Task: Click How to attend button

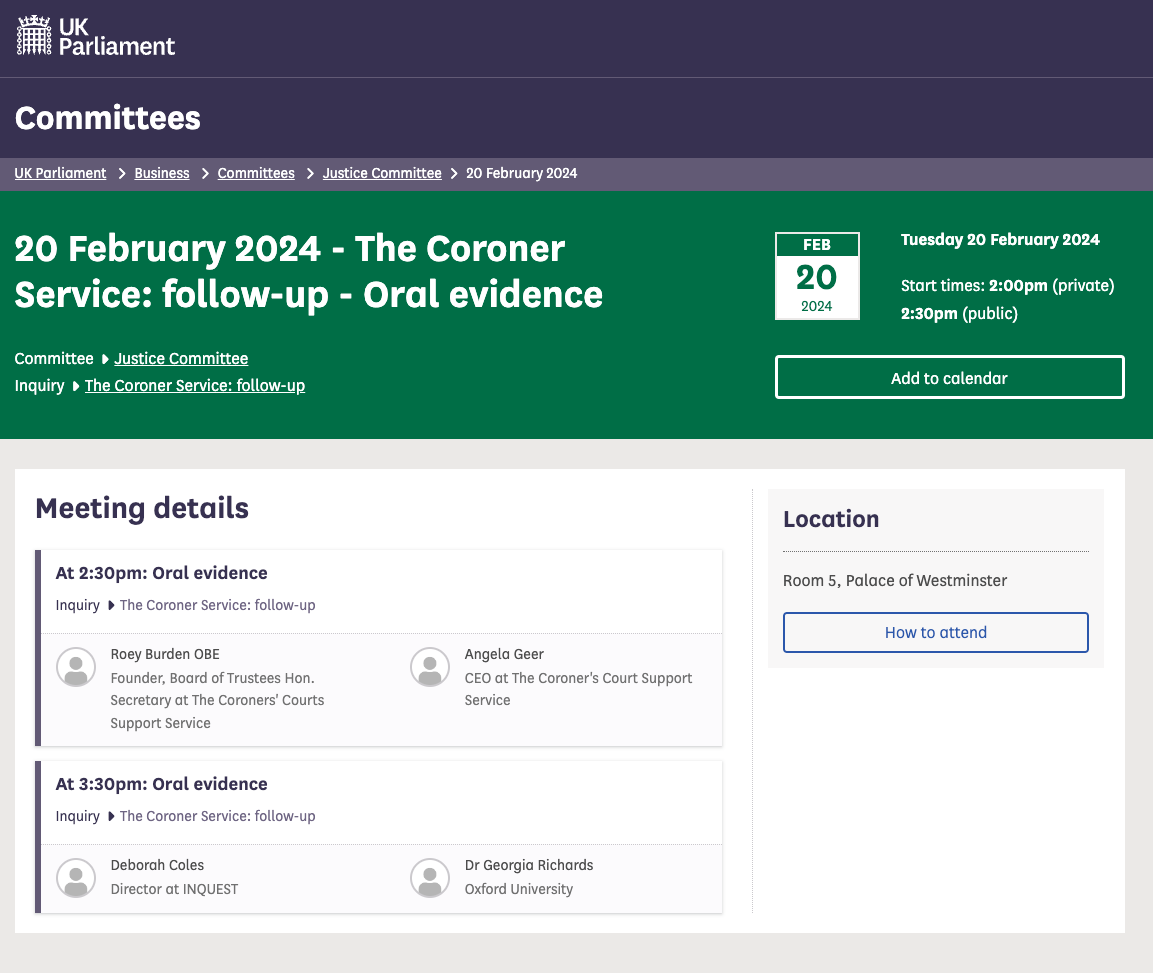Action: pyautogui.click(x=935, y=632)
